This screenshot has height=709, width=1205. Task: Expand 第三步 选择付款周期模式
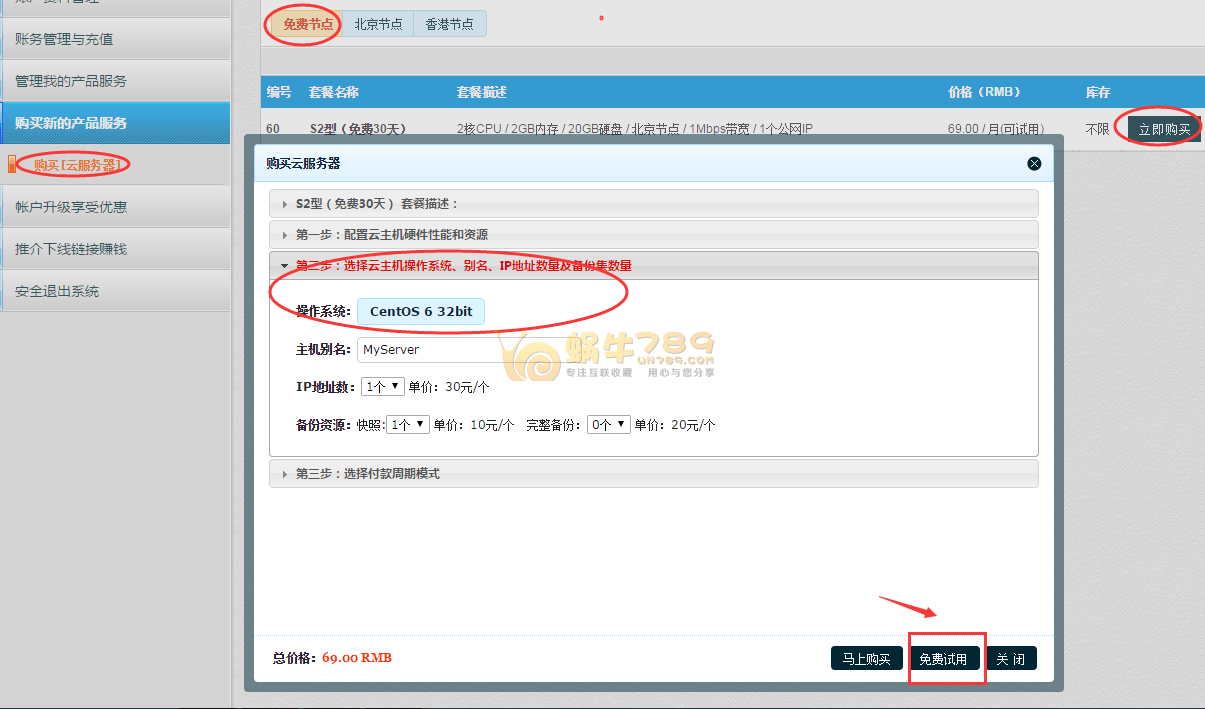[654, 473]
